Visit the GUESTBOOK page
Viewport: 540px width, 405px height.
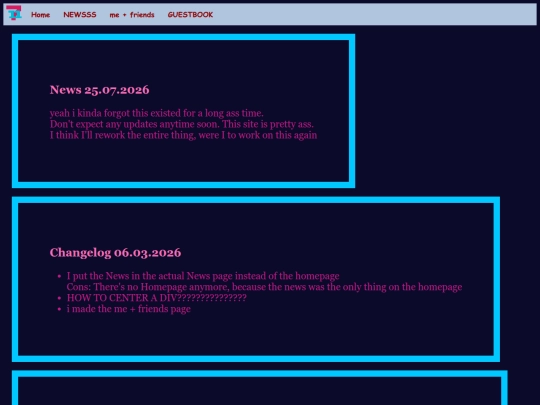pos(190,15)
